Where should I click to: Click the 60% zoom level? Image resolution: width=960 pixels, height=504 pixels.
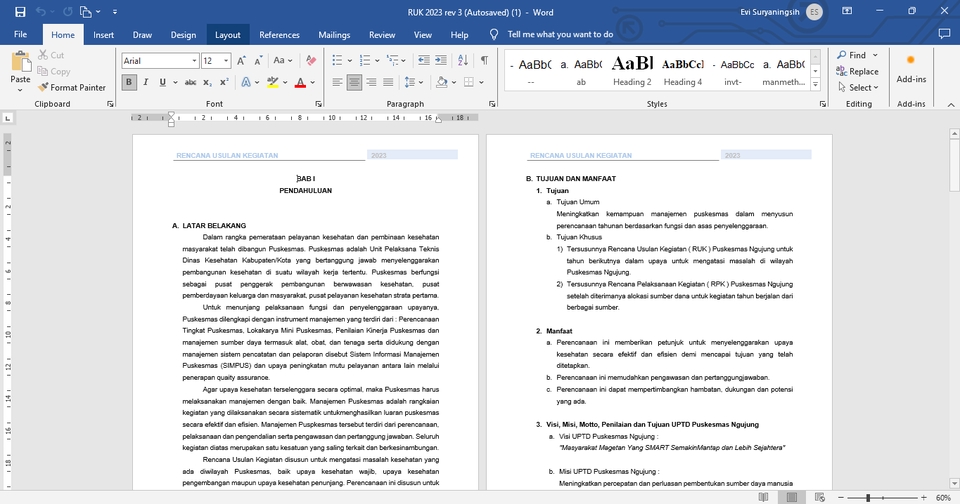pos(943,498)
